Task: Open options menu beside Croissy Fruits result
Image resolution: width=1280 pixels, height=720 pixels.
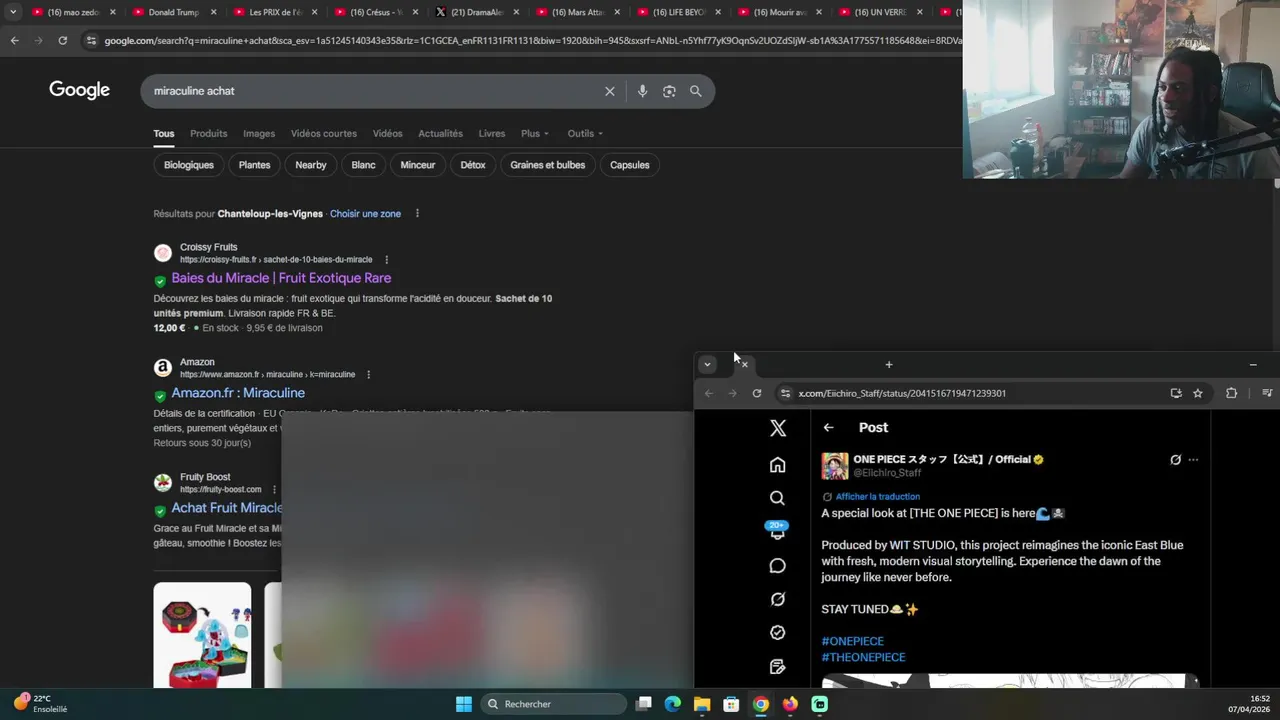Action: 387,260
